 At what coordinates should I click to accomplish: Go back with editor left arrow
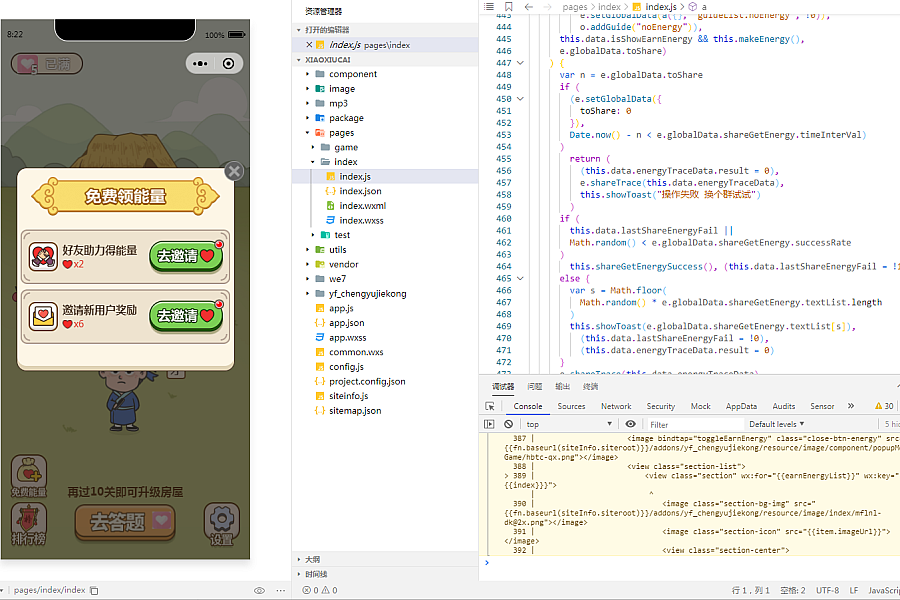pos(529,6)
